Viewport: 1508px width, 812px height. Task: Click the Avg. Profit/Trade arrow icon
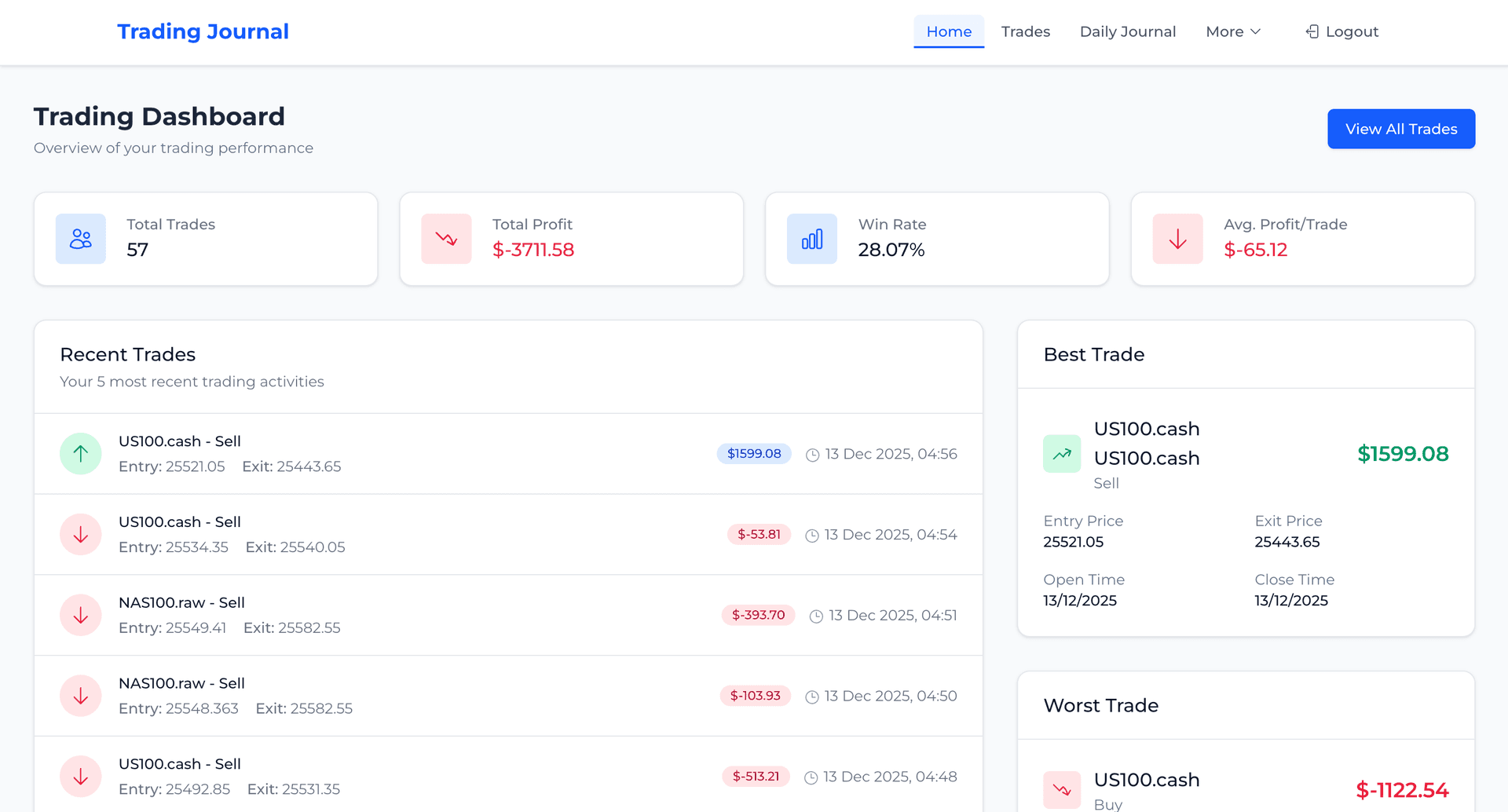point(1177,238)
